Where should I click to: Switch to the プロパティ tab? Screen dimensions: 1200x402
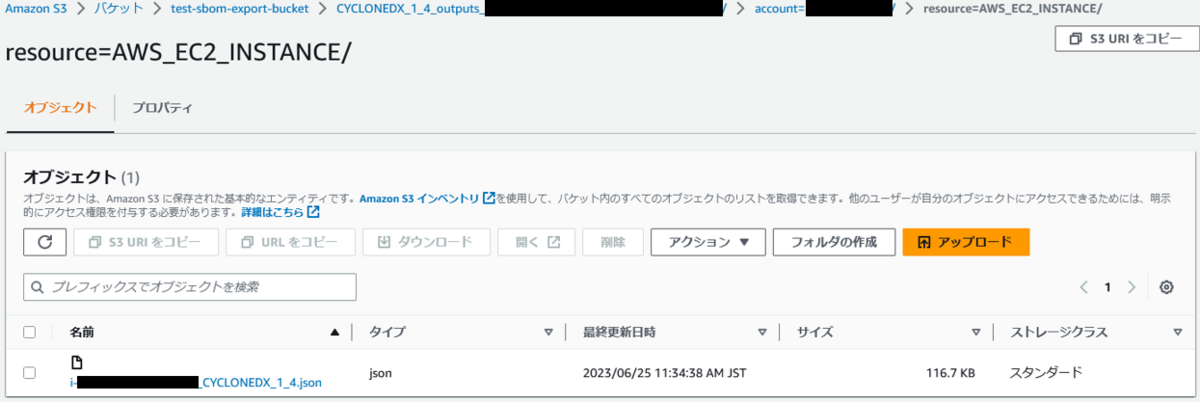pos(162,107)
